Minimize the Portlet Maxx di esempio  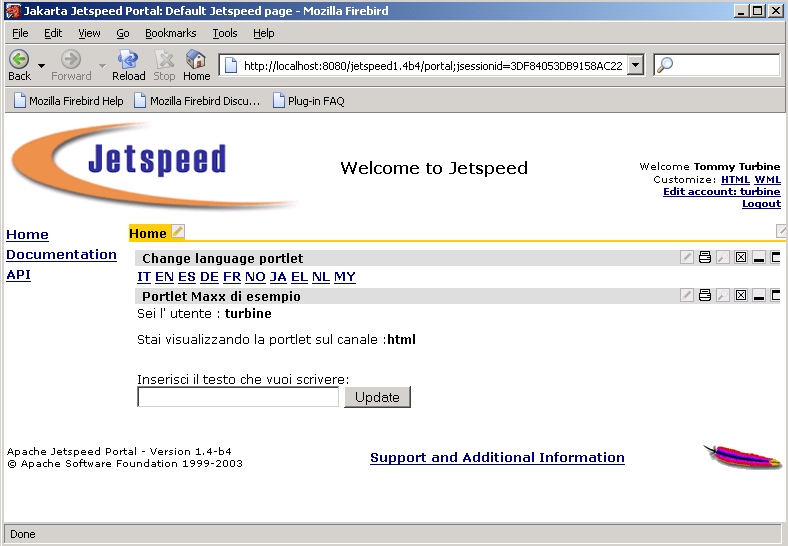(759, 295)
